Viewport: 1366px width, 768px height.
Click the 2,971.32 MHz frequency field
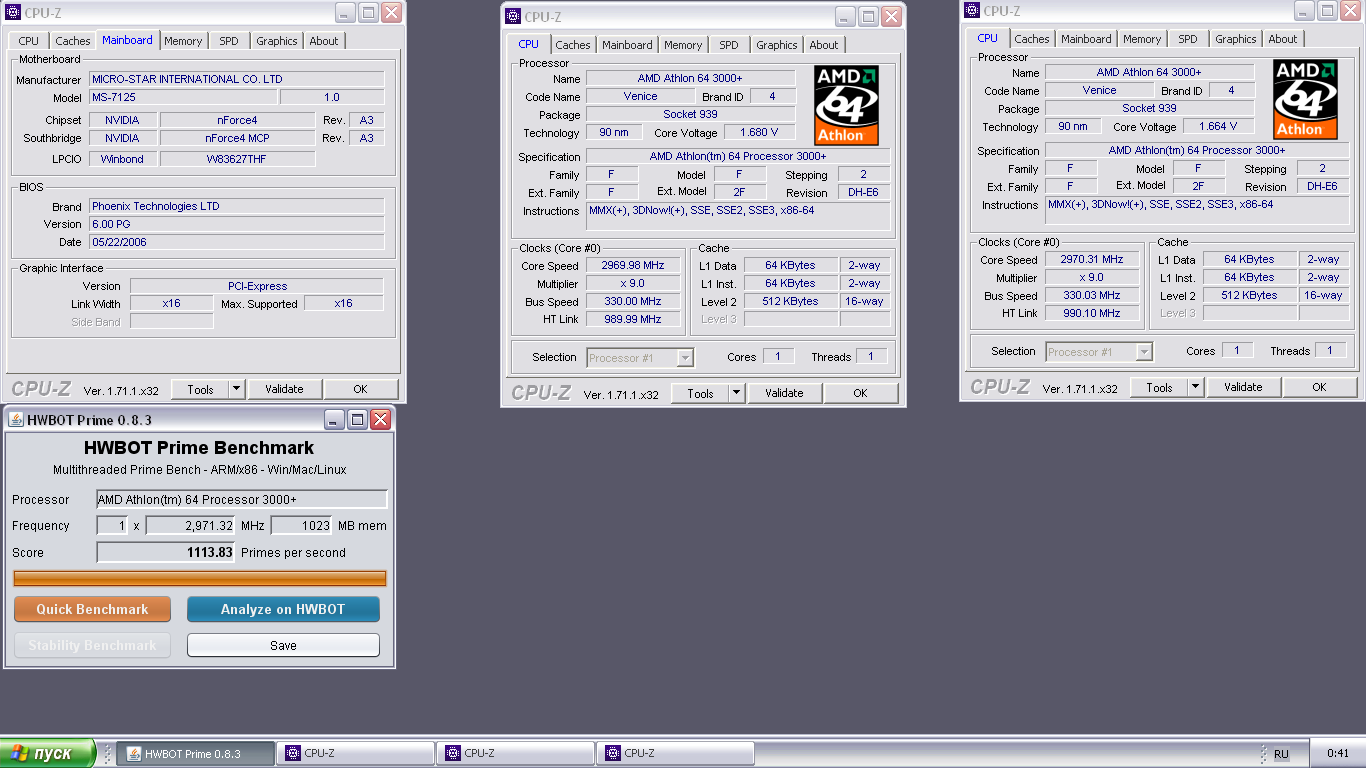pyautogui.click(x=190, y=525)
